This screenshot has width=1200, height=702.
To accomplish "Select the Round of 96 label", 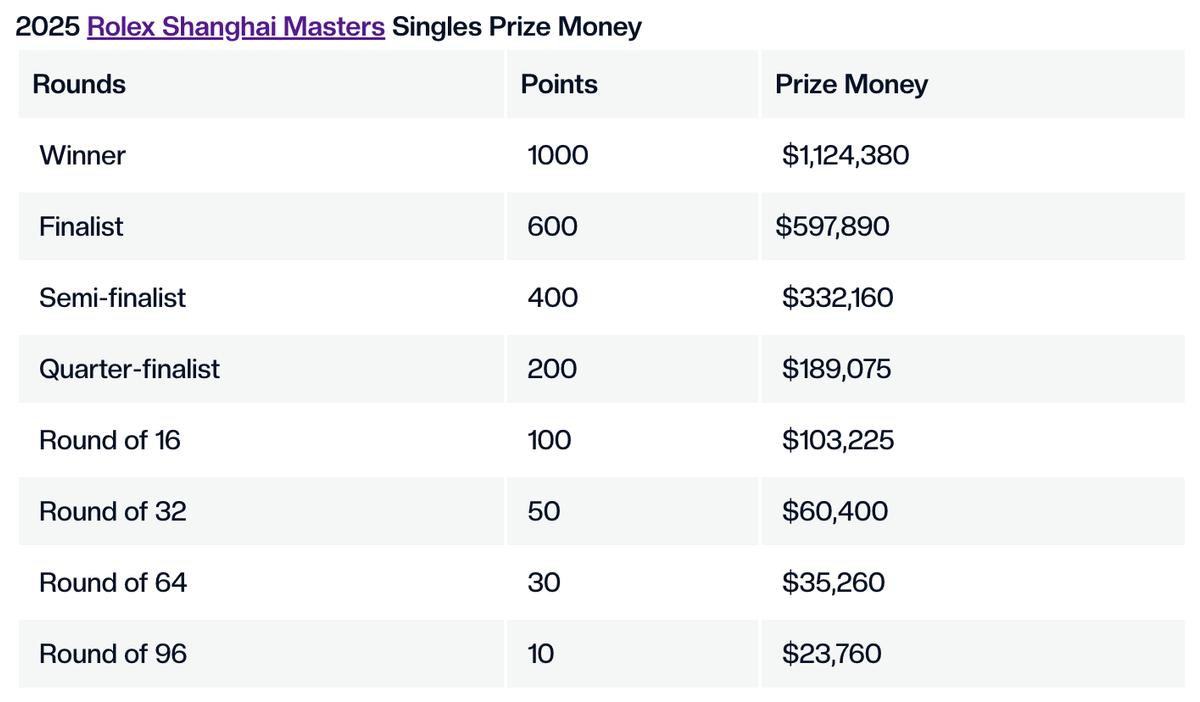I will [112, 654].
